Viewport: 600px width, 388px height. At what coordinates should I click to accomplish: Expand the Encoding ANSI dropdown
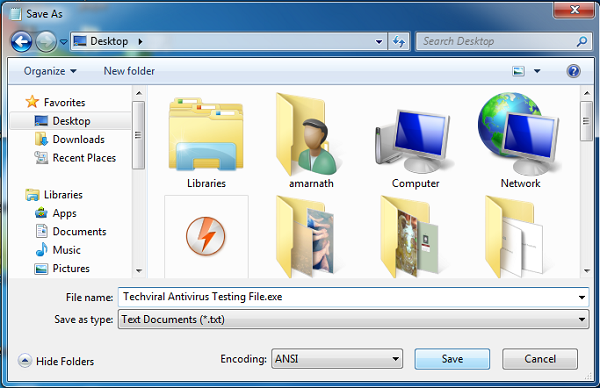click(x=337, y=359)
